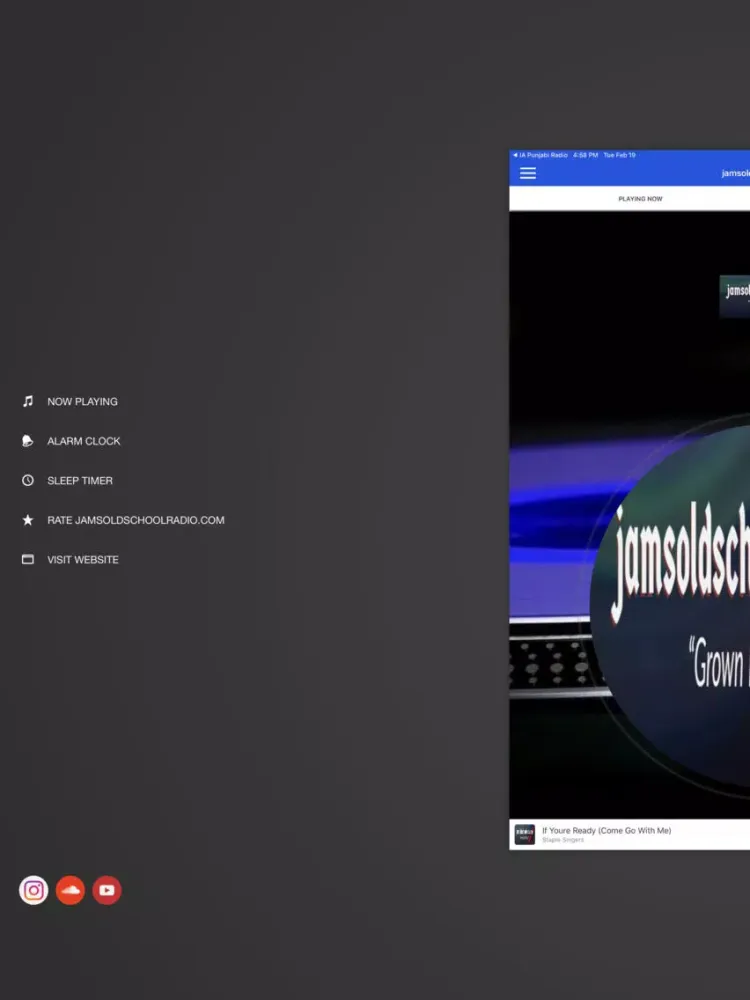Viewport: 750px width, 1000px height.
Task: Open the YouTube social link
Action: pos(107,890)
